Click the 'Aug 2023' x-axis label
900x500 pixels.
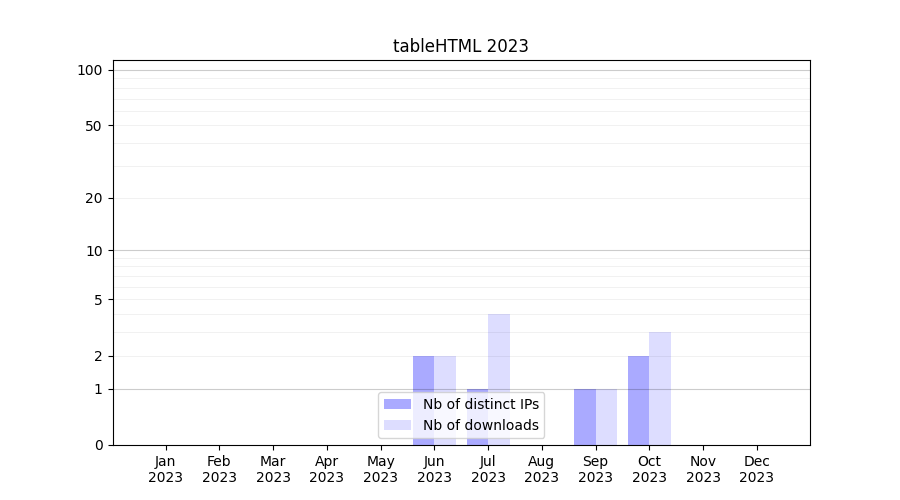coord(541,469)
